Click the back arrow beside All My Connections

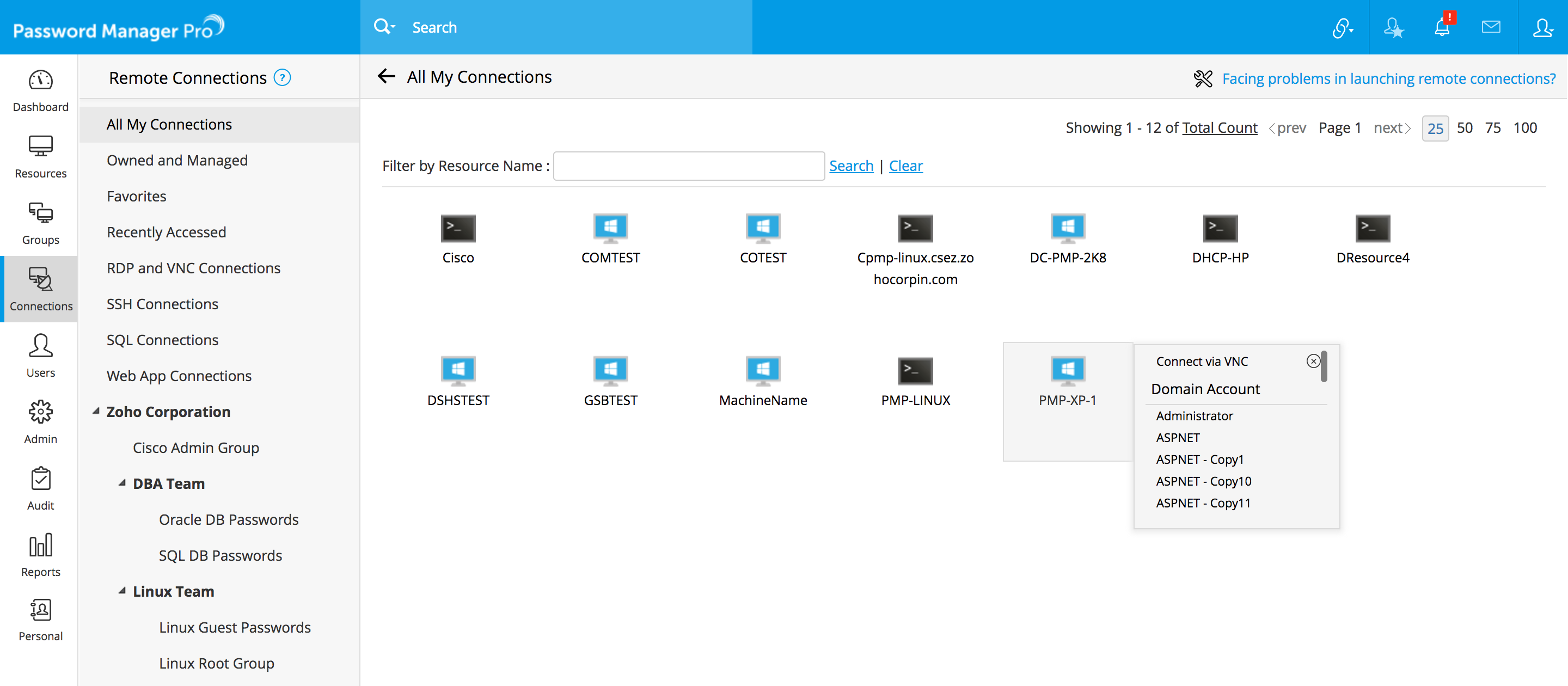coord(387,77)
